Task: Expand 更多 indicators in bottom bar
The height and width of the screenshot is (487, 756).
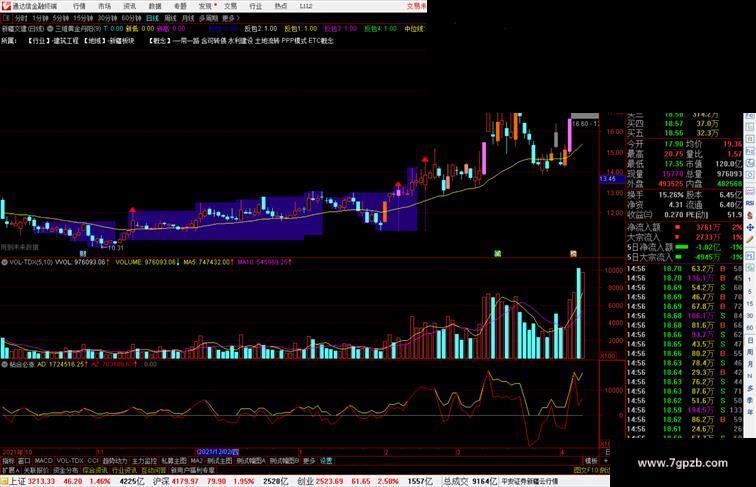Action: tap(309, 461)
